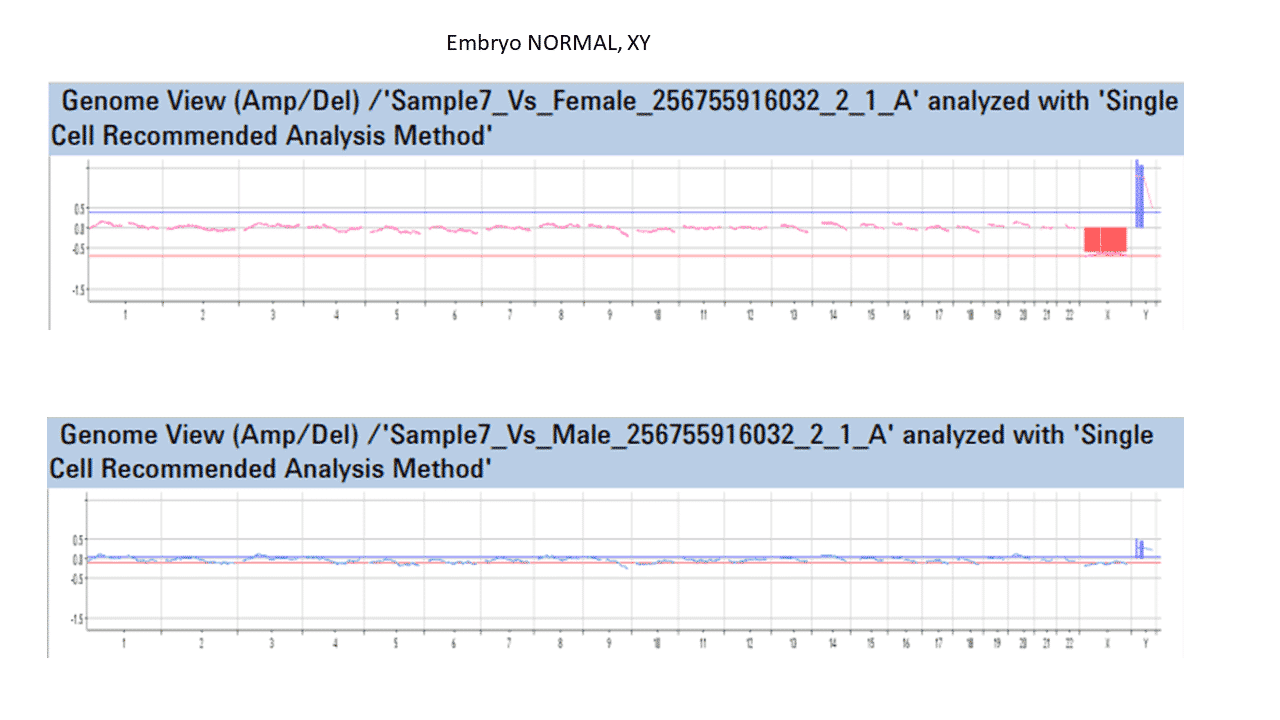This screenshot has height=720, width=1280.
Task: Select chromosome 2 label in Vs_Male chart
Action: pos(202,645)
